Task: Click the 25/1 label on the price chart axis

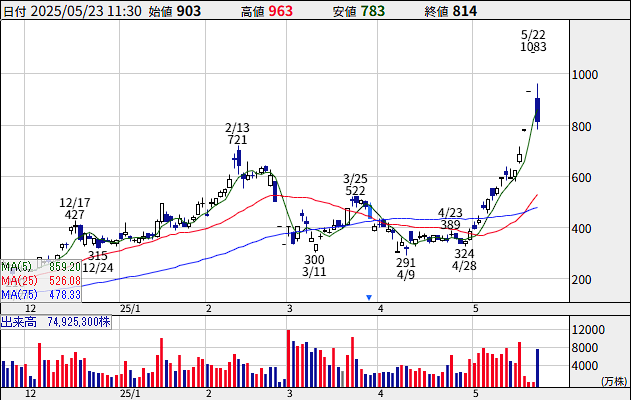Action: pos(130,309)
